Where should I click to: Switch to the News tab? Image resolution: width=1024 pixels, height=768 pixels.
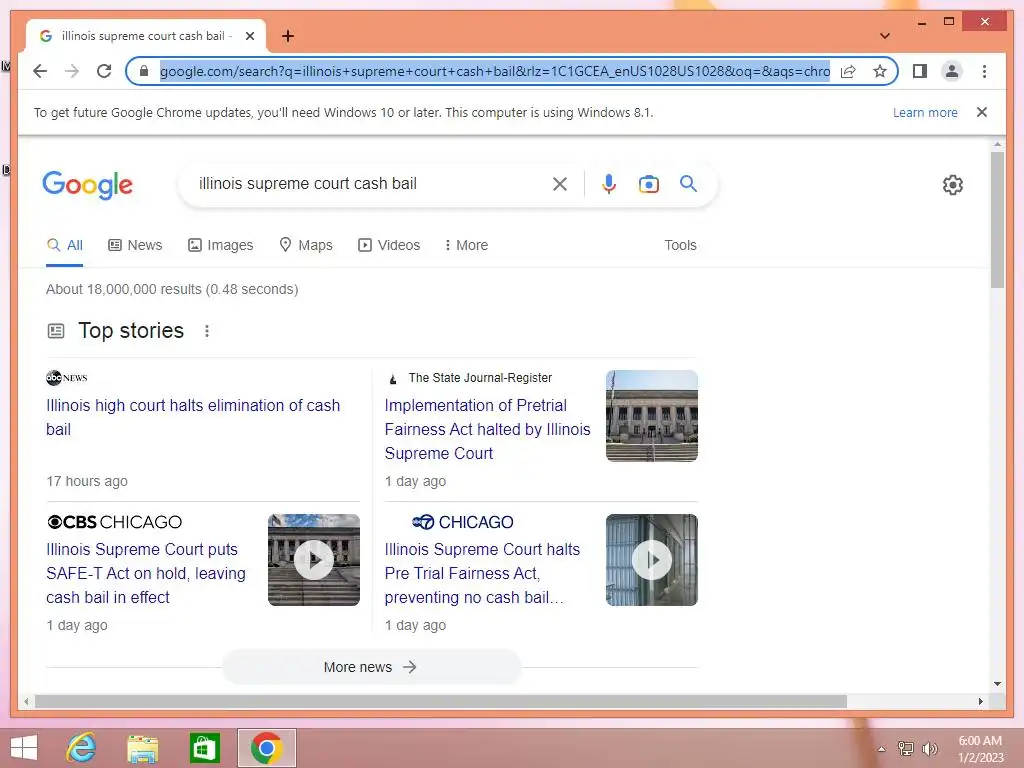135,246
